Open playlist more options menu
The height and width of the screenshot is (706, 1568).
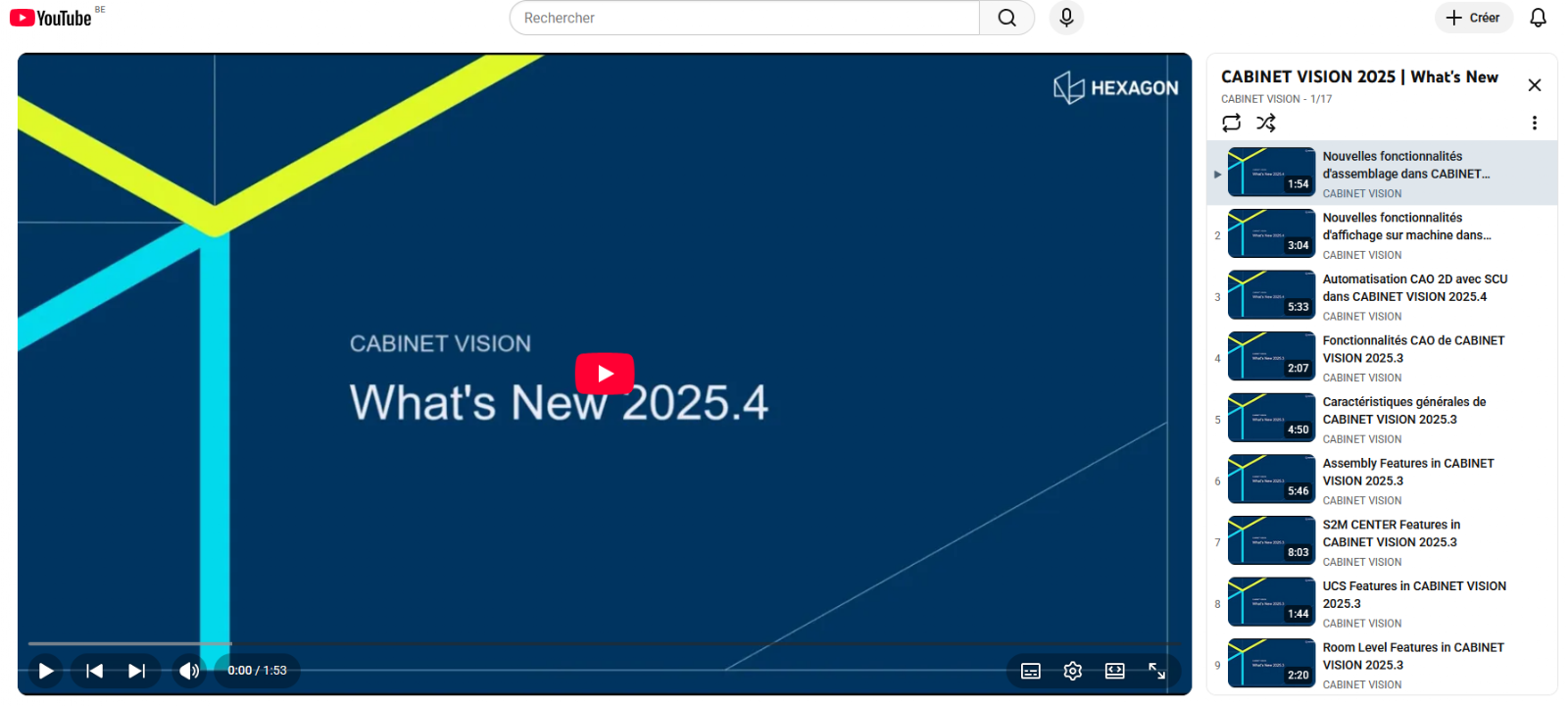point(1535,123)
